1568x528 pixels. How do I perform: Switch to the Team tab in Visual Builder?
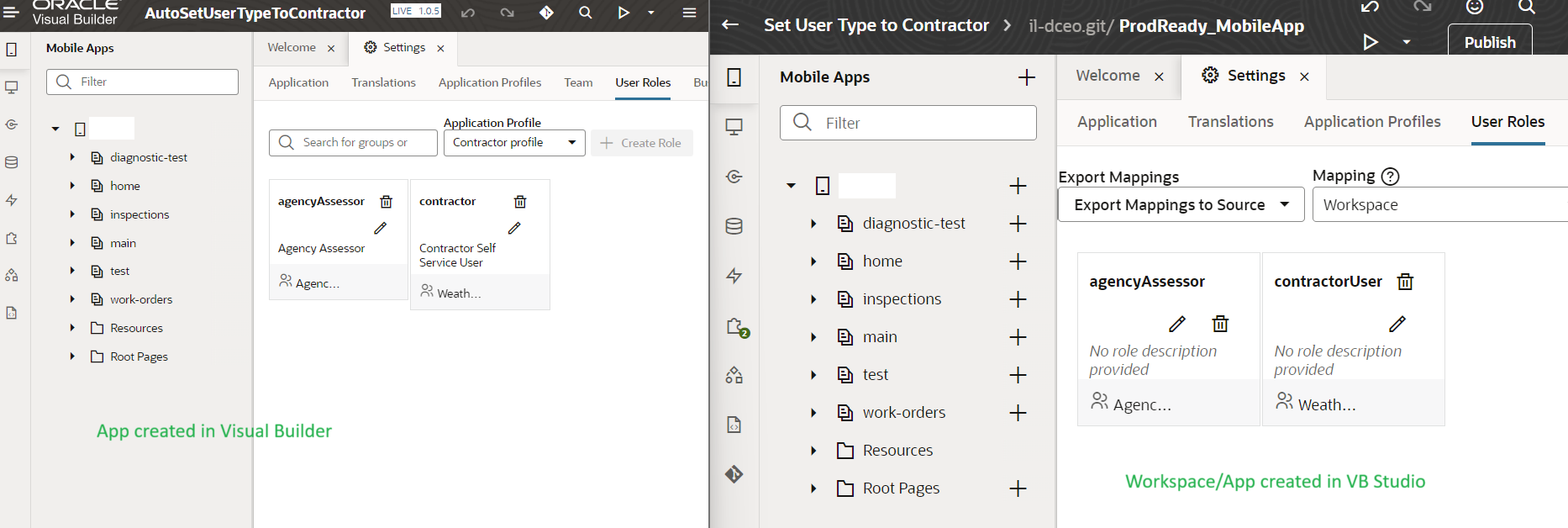pyautogui.click(x=578, y=82)
